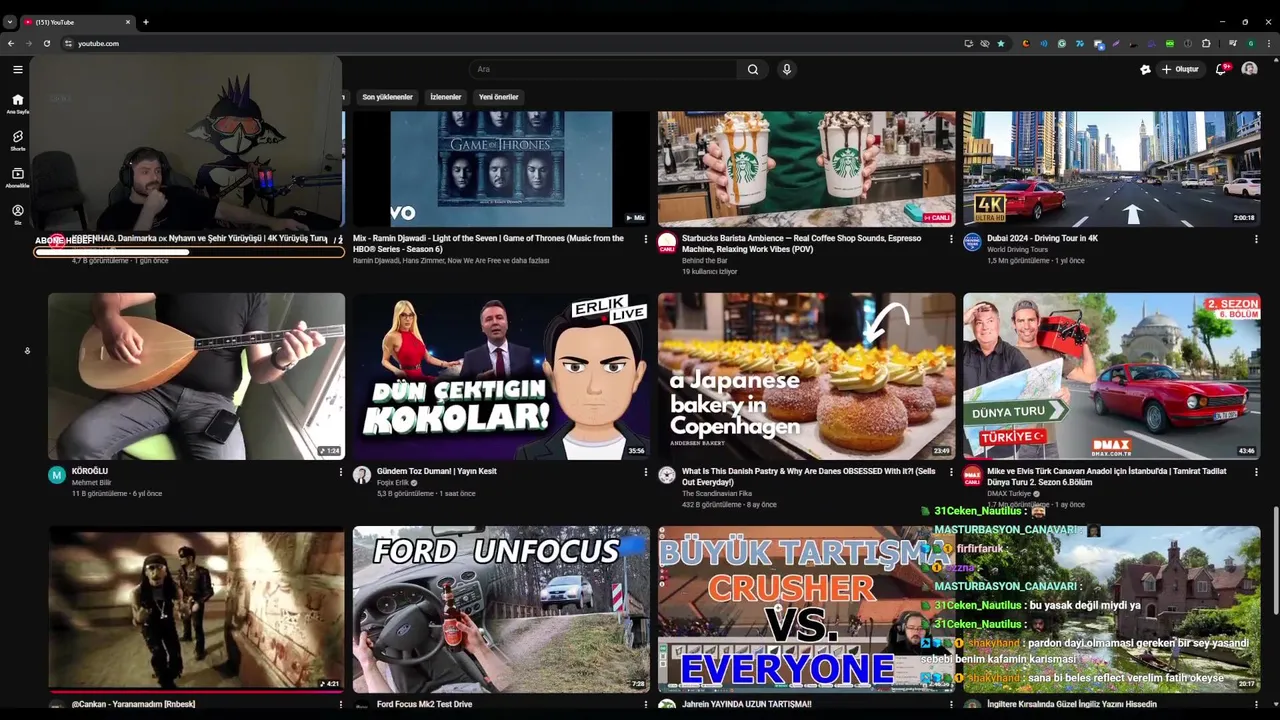Click into the Ara search field
1280x720 pixels.
tap(603, 69)
